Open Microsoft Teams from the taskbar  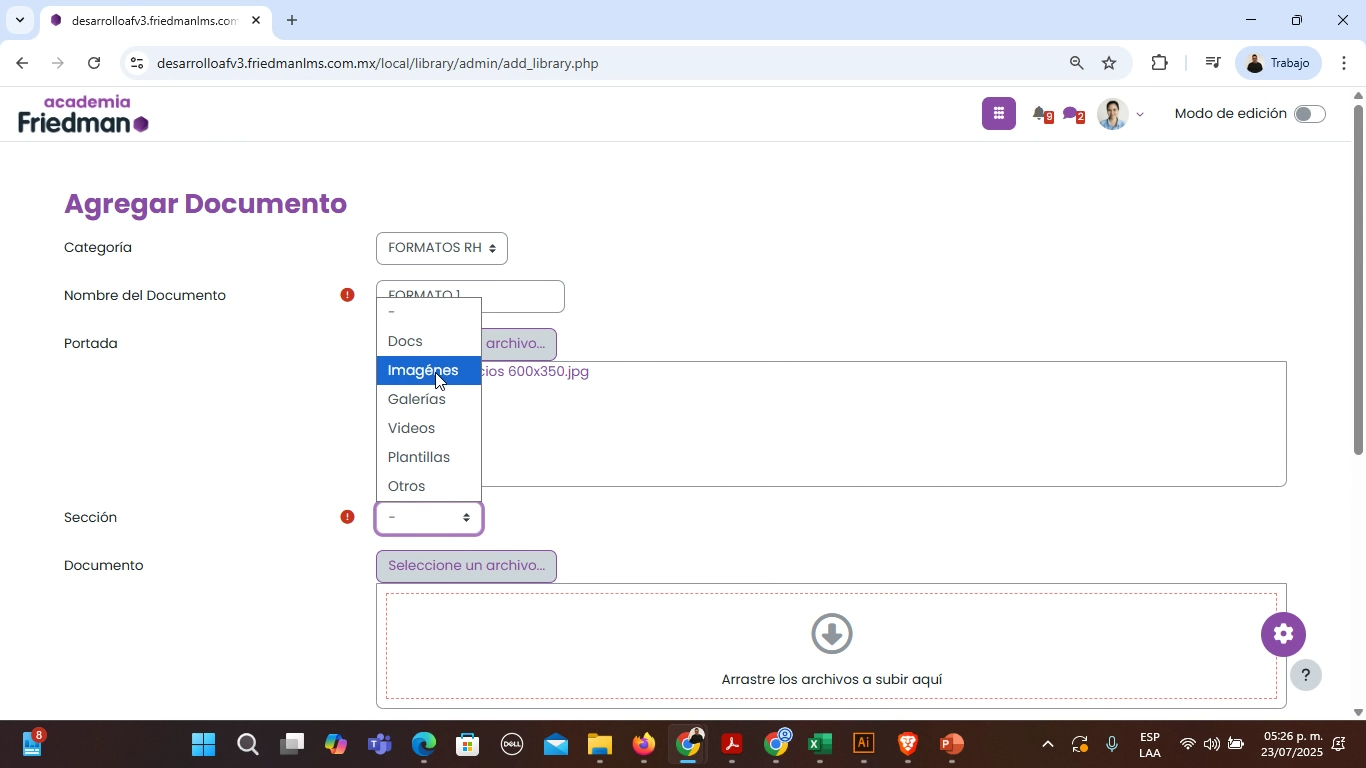379,744
